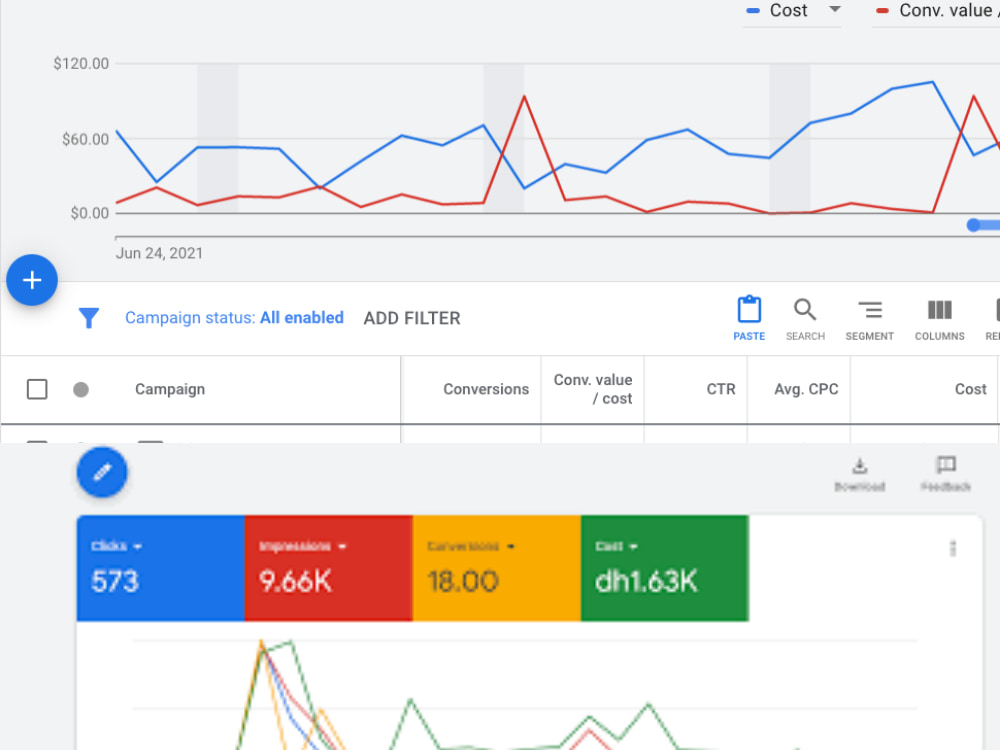
Task: Sort by the Avg. CPC column header
Action: click(806, 389)
